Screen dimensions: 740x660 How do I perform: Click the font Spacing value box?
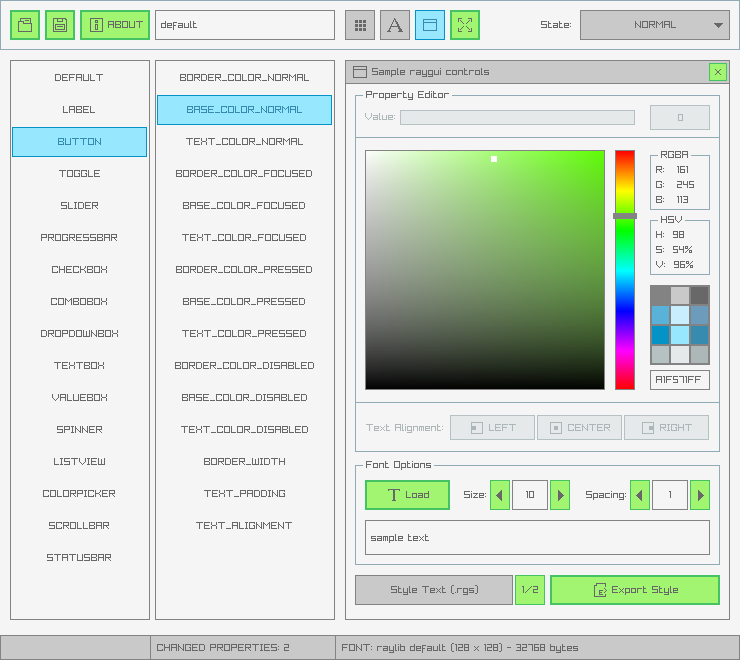pyautogui.click(x=670, y=495)
